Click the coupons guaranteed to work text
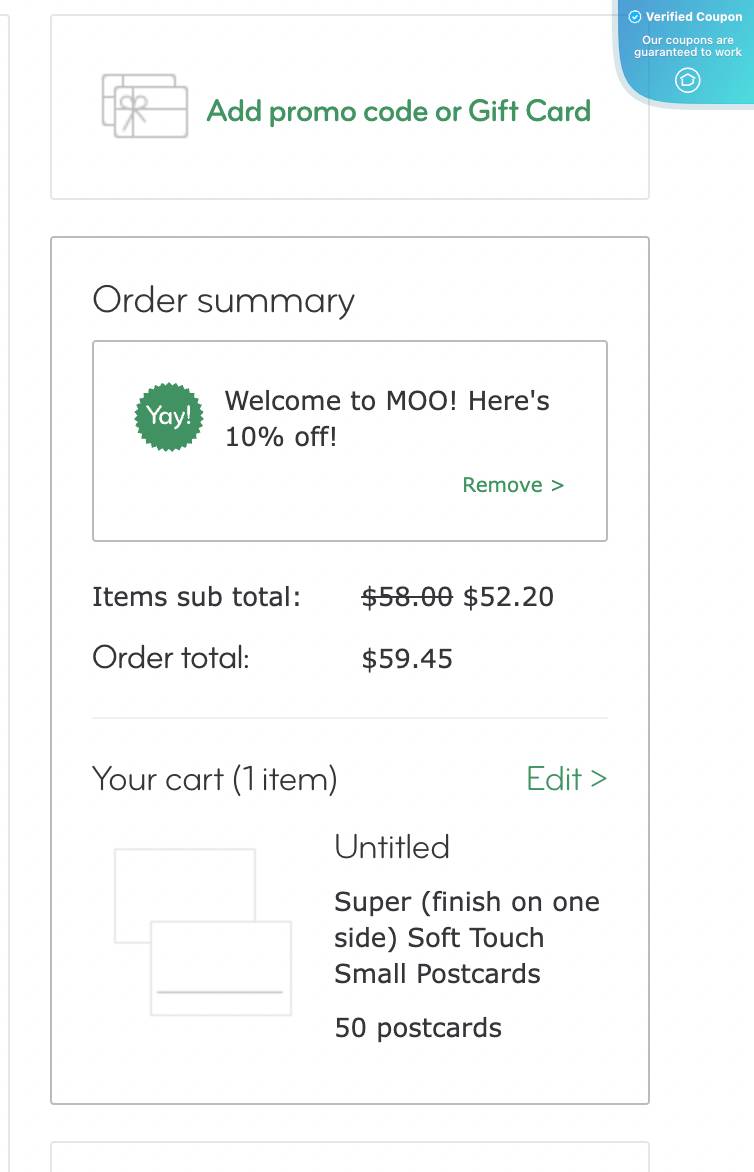 coord(688,46)
